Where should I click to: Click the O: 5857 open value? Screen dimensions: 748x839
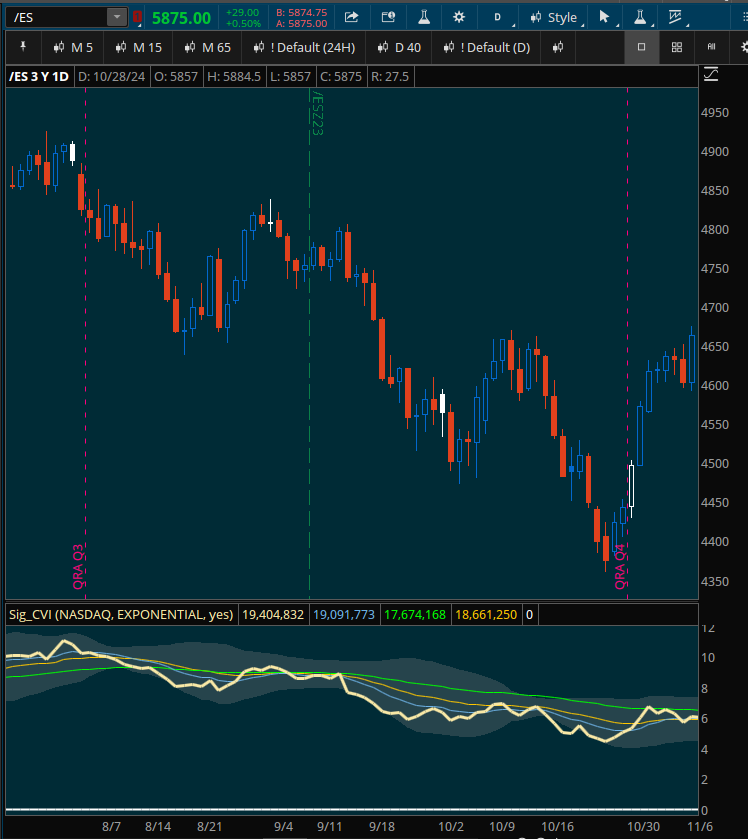[176, 77]
